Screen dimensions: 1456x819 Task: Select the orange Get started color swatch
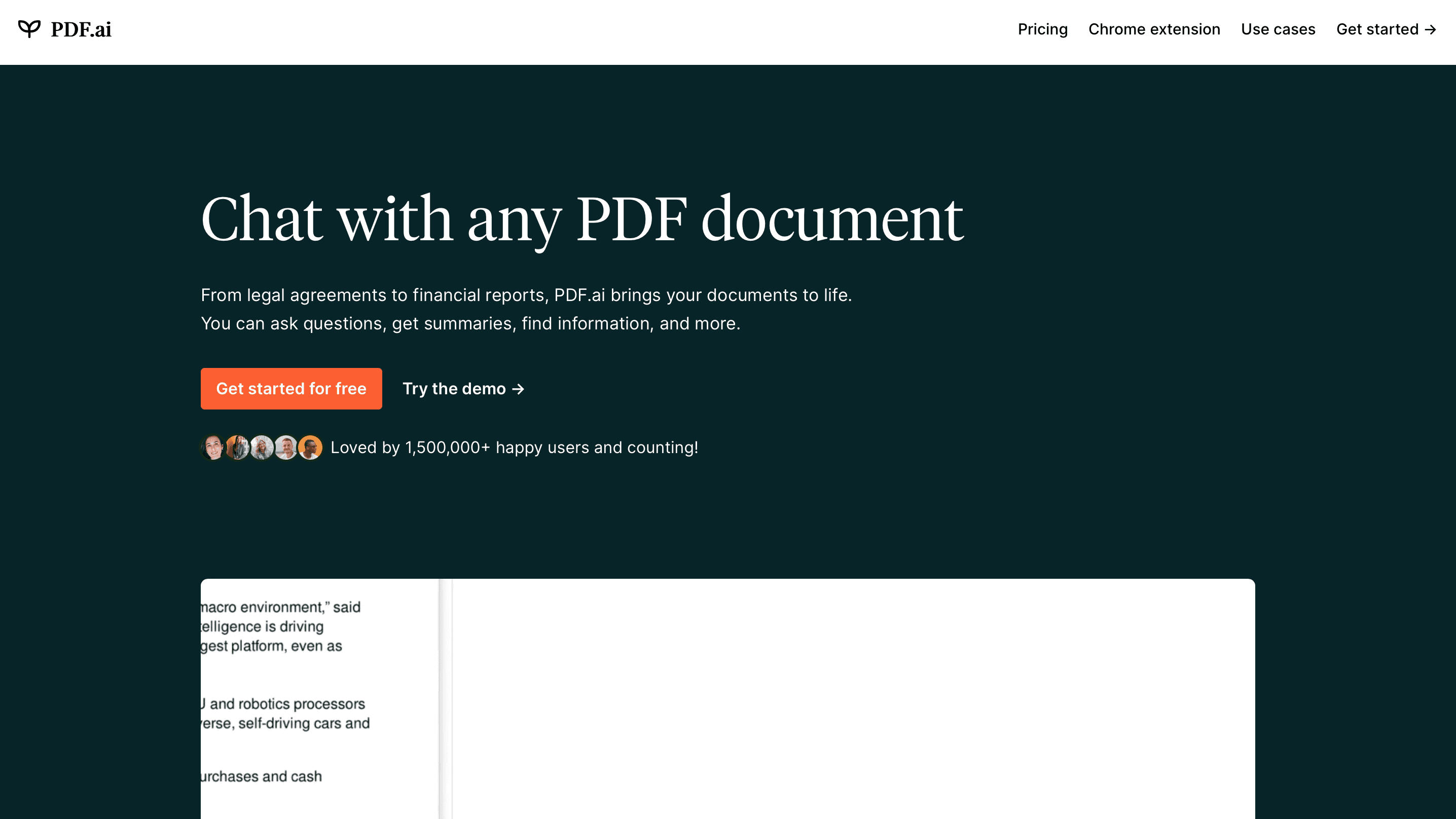[291, 388]
